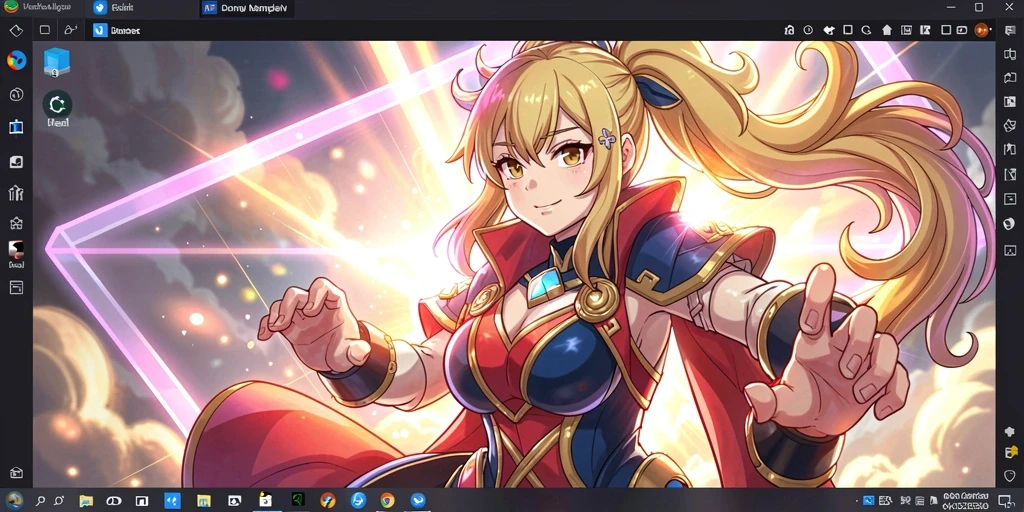
Task: Open Chrome from the taskbar
Action: pos(387,501)
